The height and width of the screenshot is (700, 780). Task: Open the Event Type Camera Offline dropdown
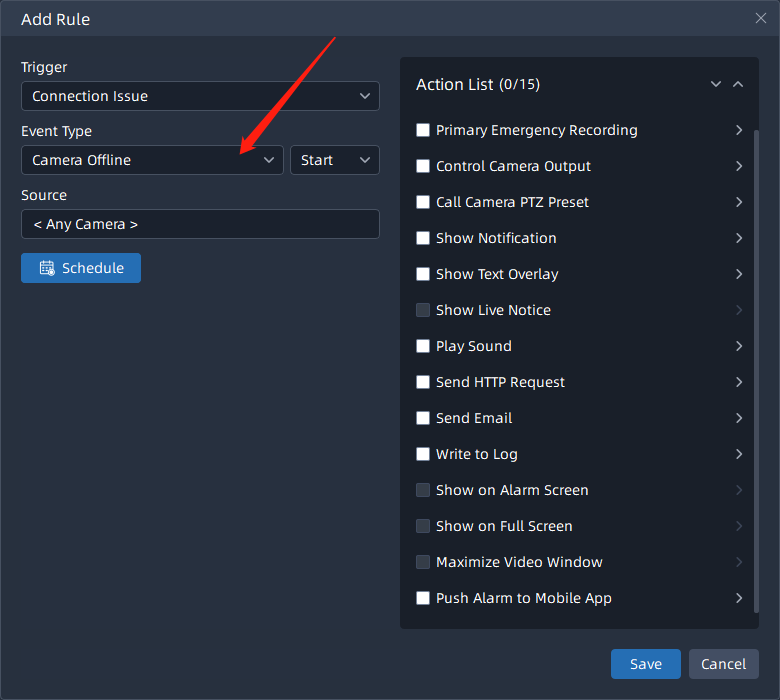click(x=152, y=160)
